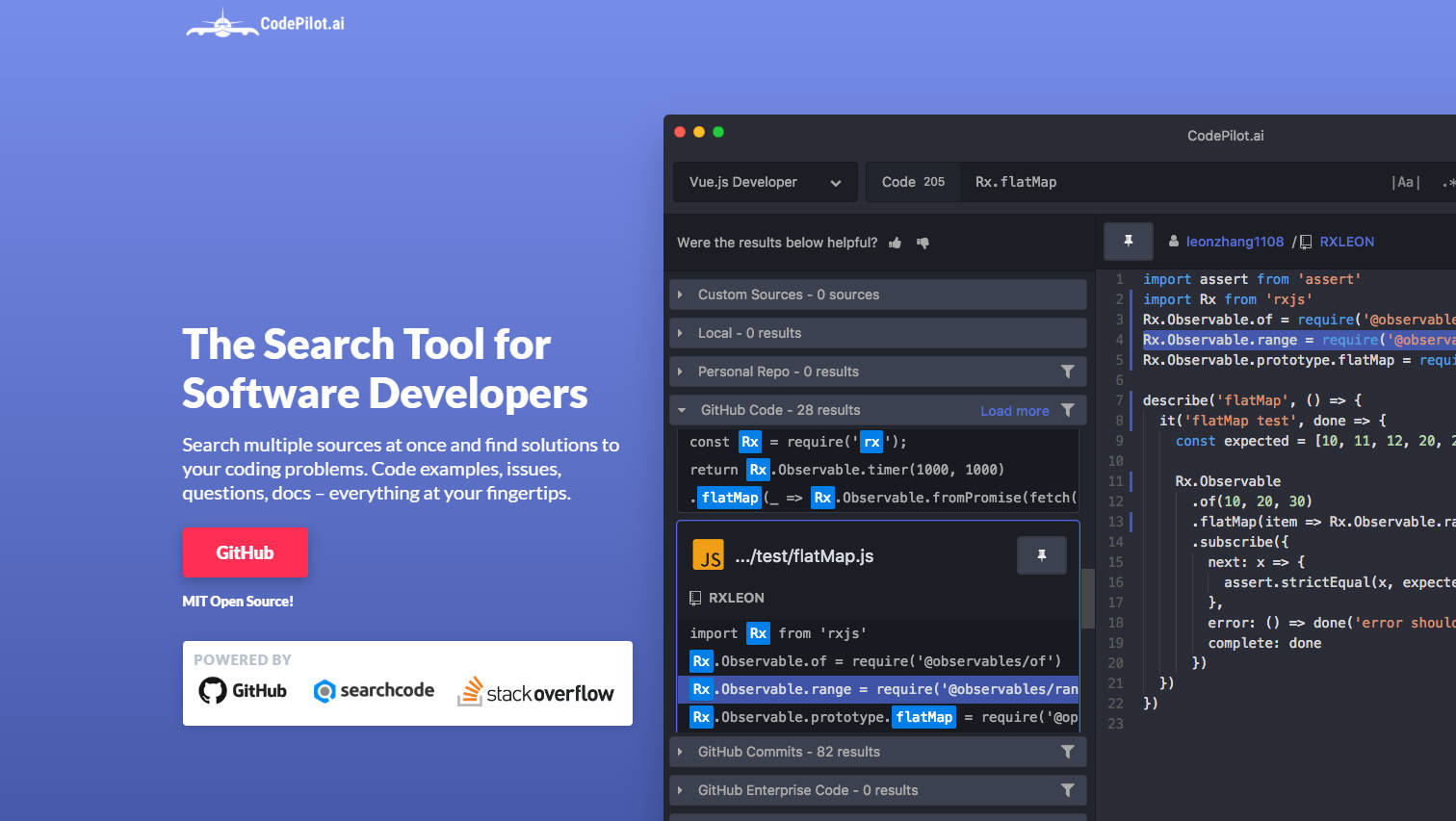Click Load more in GitHub Code
Screen dimensions: 1456x821
pos(1014,411)
